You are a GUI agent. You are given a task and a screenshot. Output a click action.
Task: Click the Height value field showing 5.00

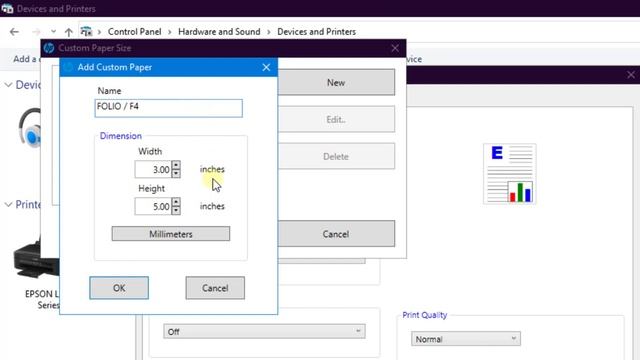[153, 207]
